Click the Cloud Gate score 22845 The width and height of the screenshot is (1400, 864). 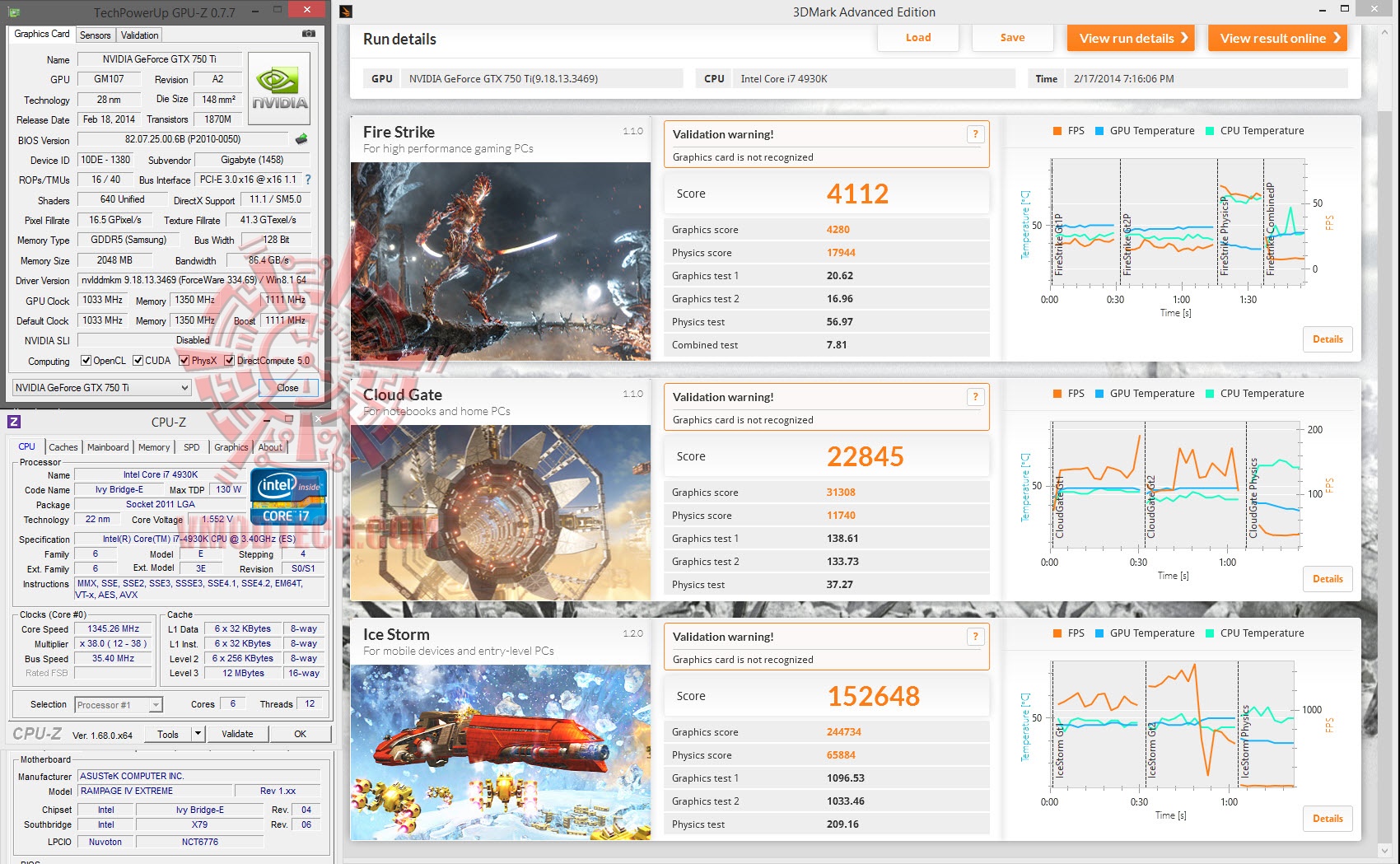866,456
